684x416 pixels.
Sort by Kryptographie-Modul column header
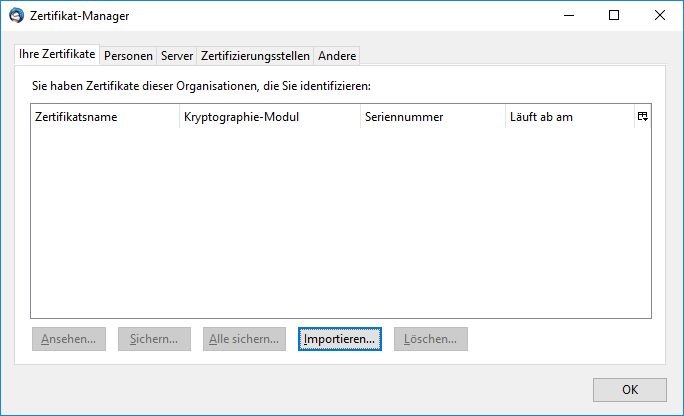(x=269, y=117)
